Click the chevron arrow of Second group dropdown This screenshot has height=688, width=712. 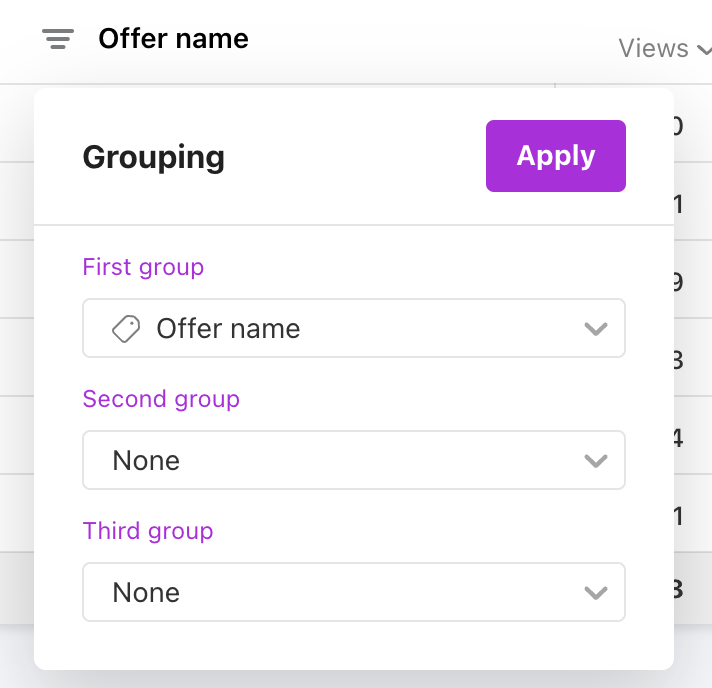click(x=595, y=461)
